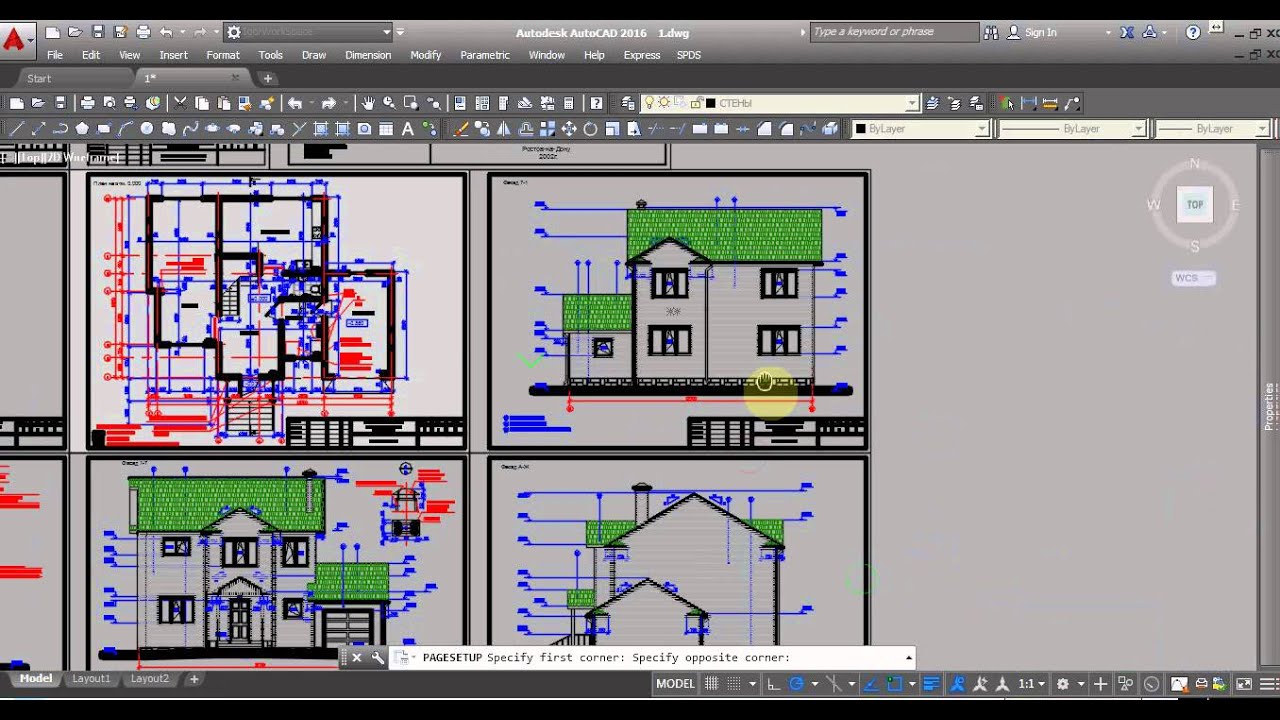Click the Linear Dimension toolbar icon
1280x720 pixels.
pos(1028,103)
